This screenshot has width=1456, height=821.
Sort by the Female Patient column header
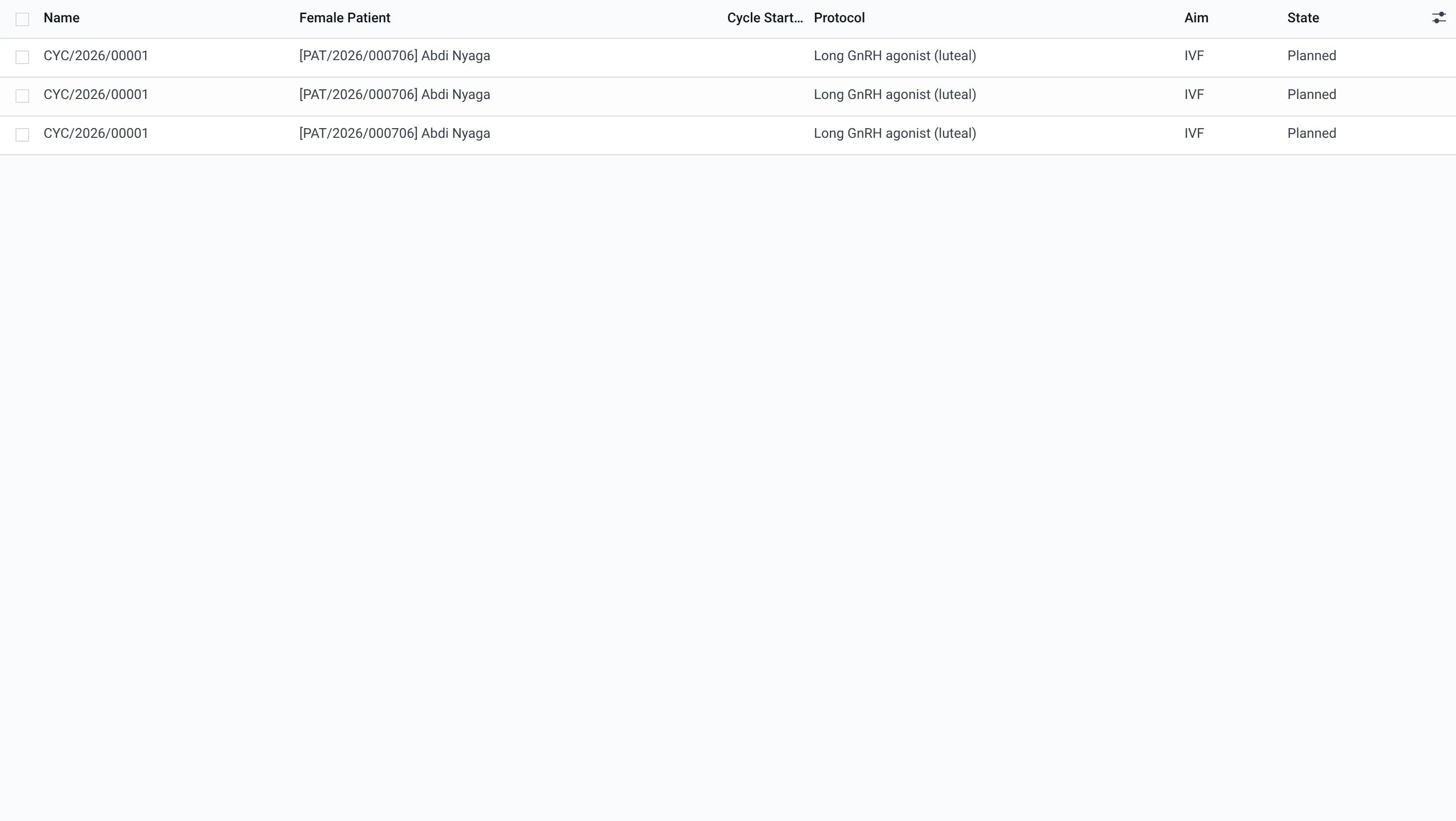[x=345, y=18]
